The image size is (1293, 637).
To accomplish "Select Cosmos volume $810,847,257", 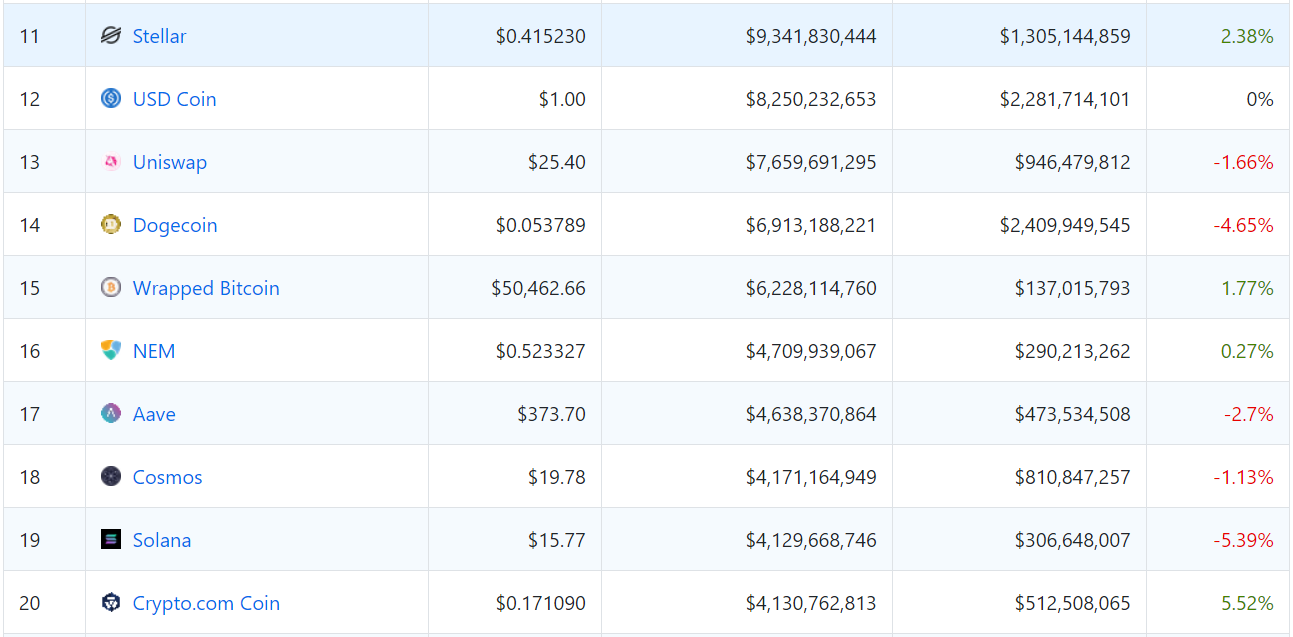I will pos(1073,477).
